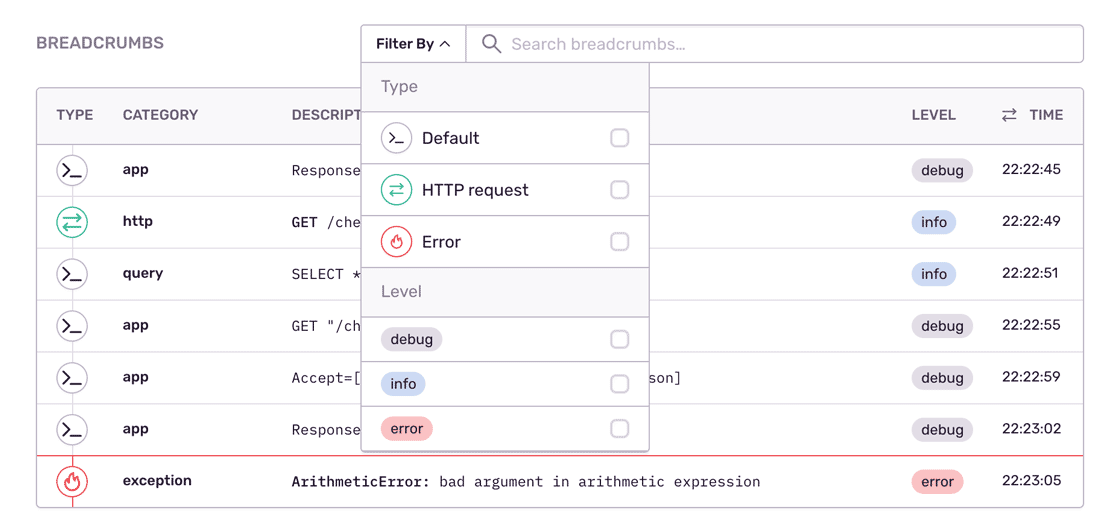The height and width of the screenshot is (532, 1120).
Task: Click the search magnifier icon
Action: pyautogui.click(x=491, y=44)
